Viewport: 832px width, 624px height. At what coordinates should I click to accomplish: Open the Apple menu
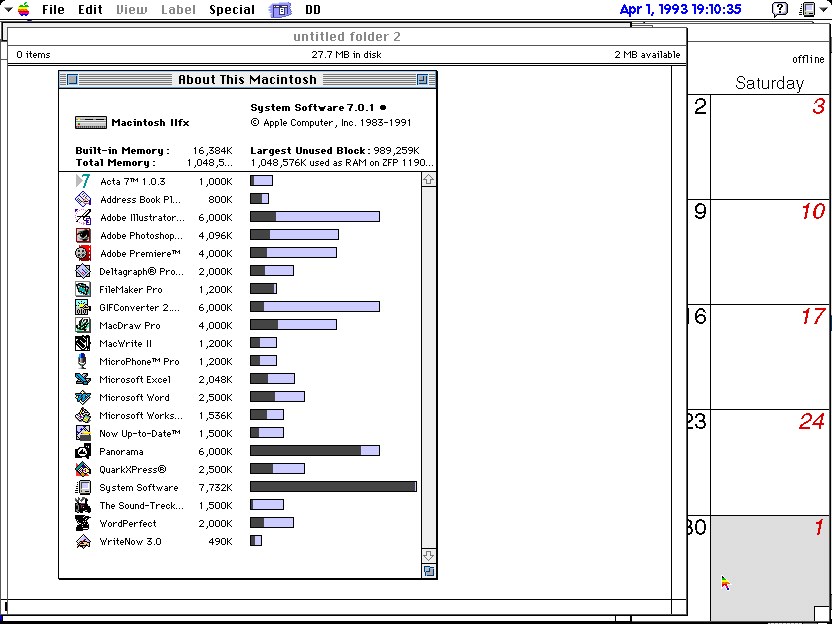pyautogui.click(x=23, y=9)
